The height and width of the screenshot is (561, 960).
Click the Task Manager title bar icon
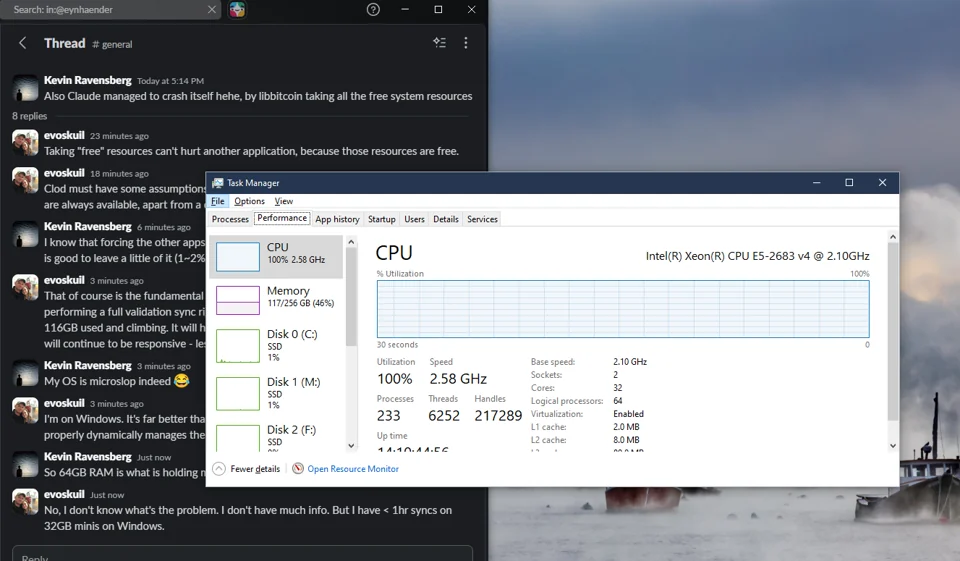tap(217, 183)
